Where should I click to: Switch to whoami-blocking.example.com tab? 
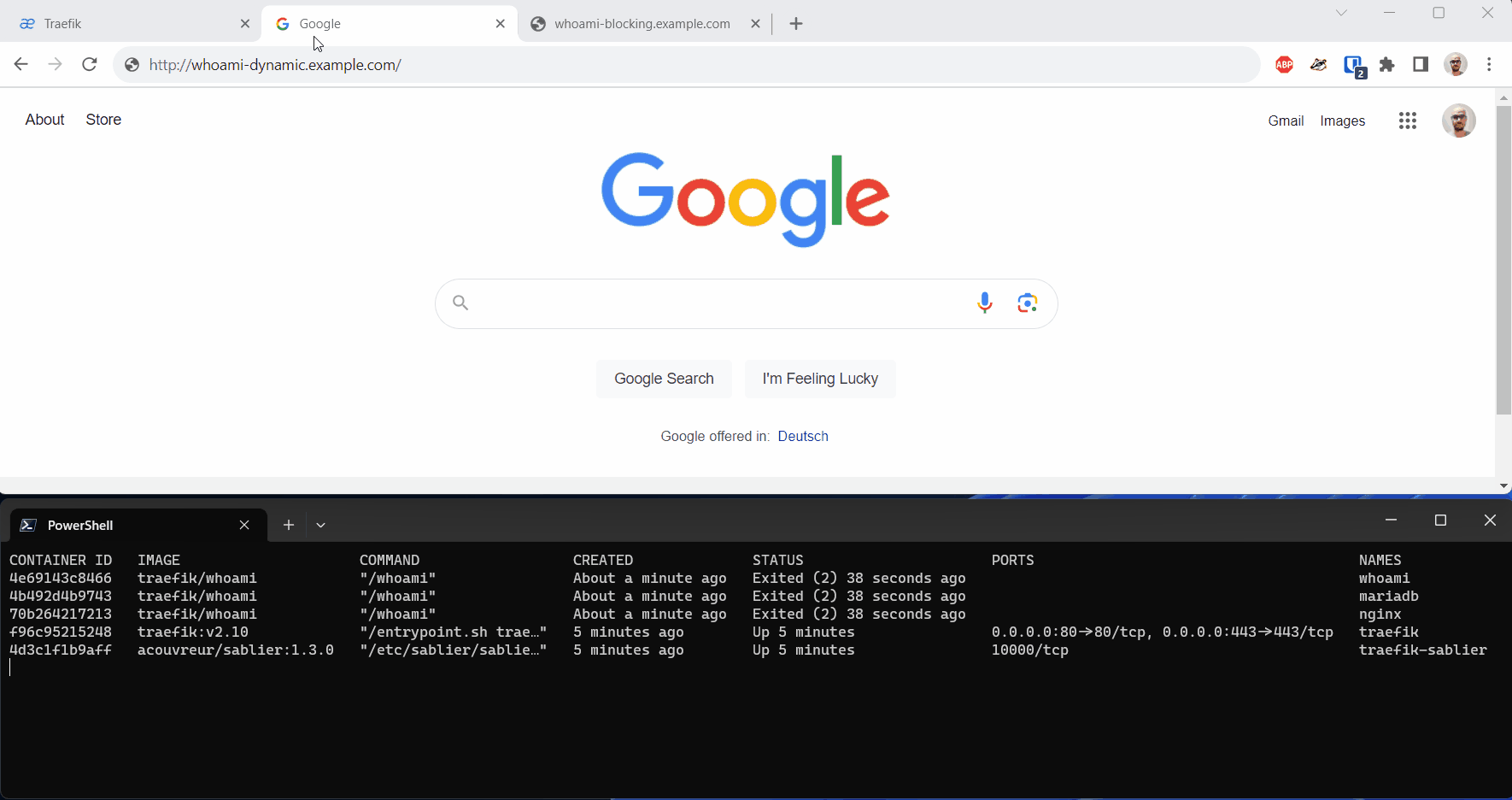[644, 24]
